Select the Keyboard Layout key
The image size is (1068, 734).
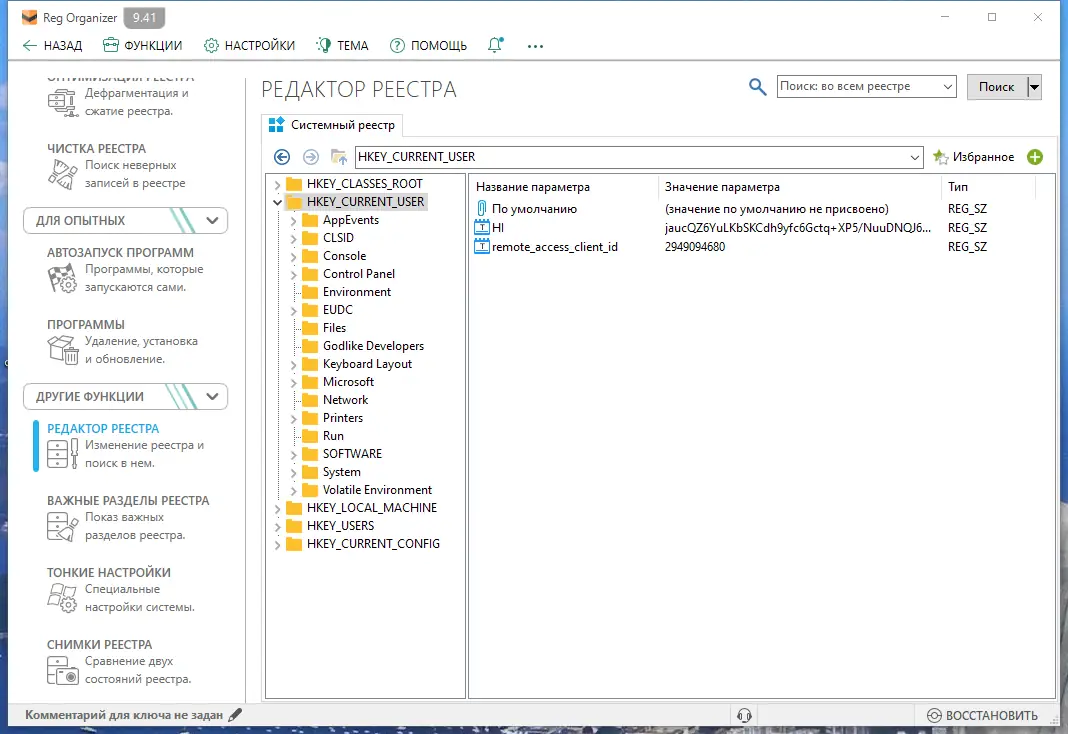coord(367,364)
